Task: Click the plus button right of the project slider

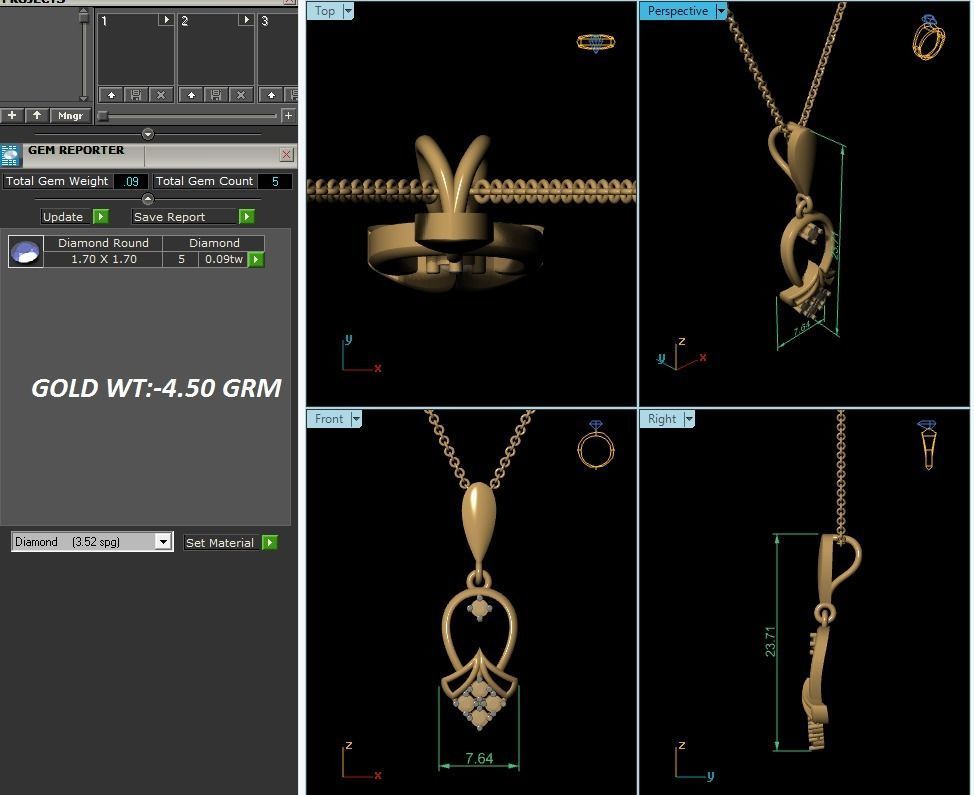Action: (x=288, y=116)
